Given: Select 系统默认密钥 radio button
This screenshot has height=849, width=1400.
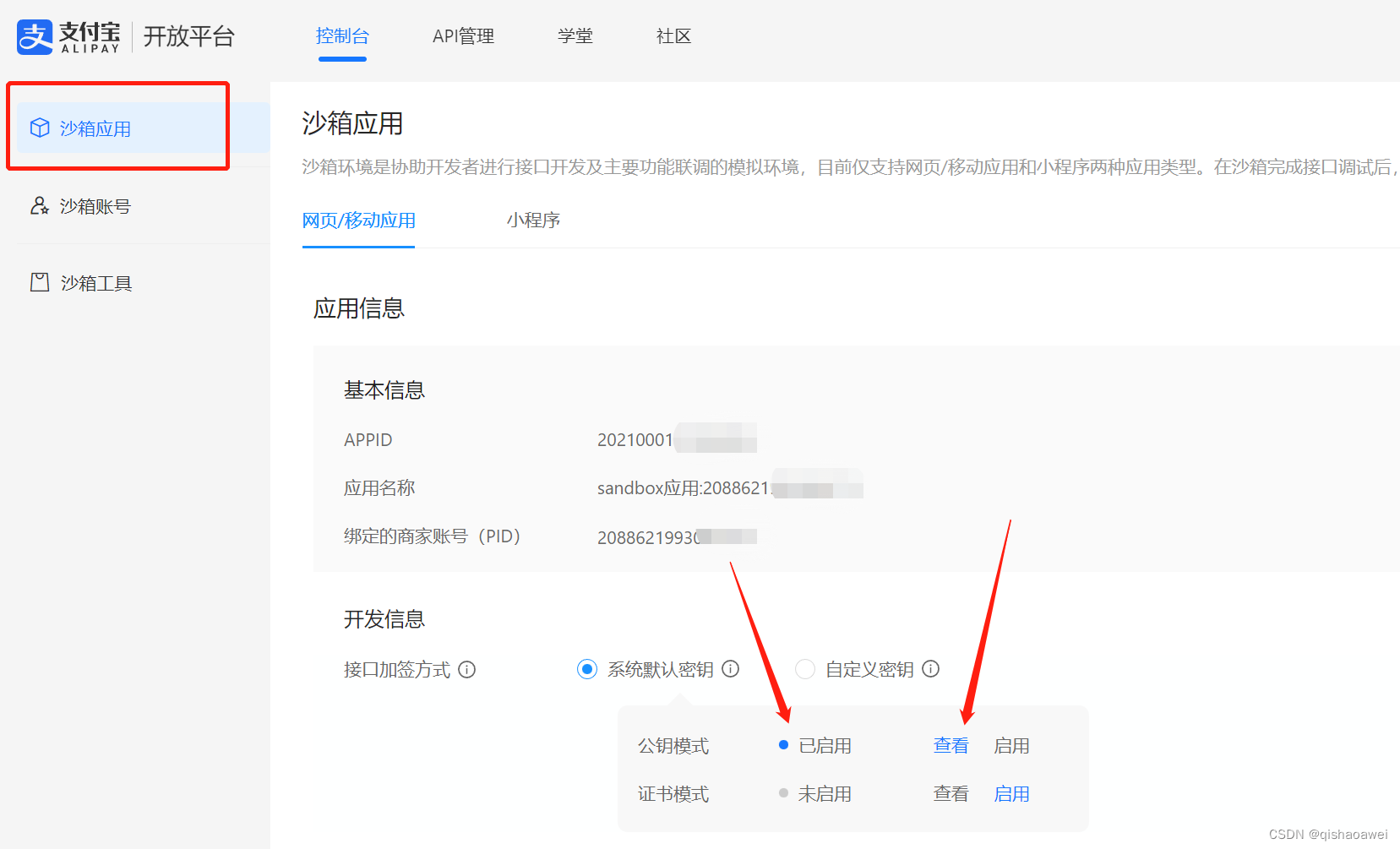Looking at the screenshot, I should (587, 669).
